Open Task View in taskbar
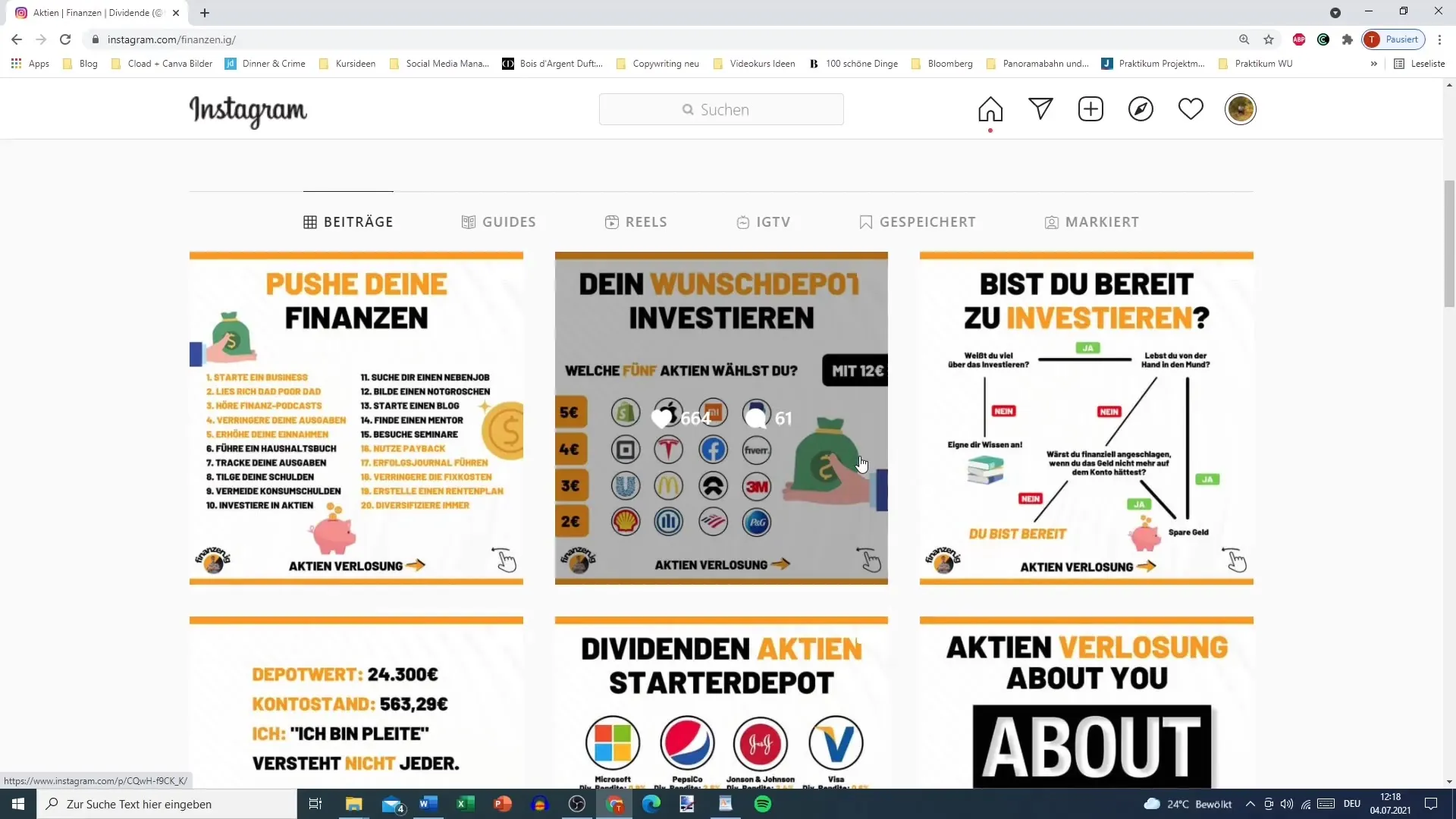The width and height of the screenshot is (1456, 819). point(315,804)
